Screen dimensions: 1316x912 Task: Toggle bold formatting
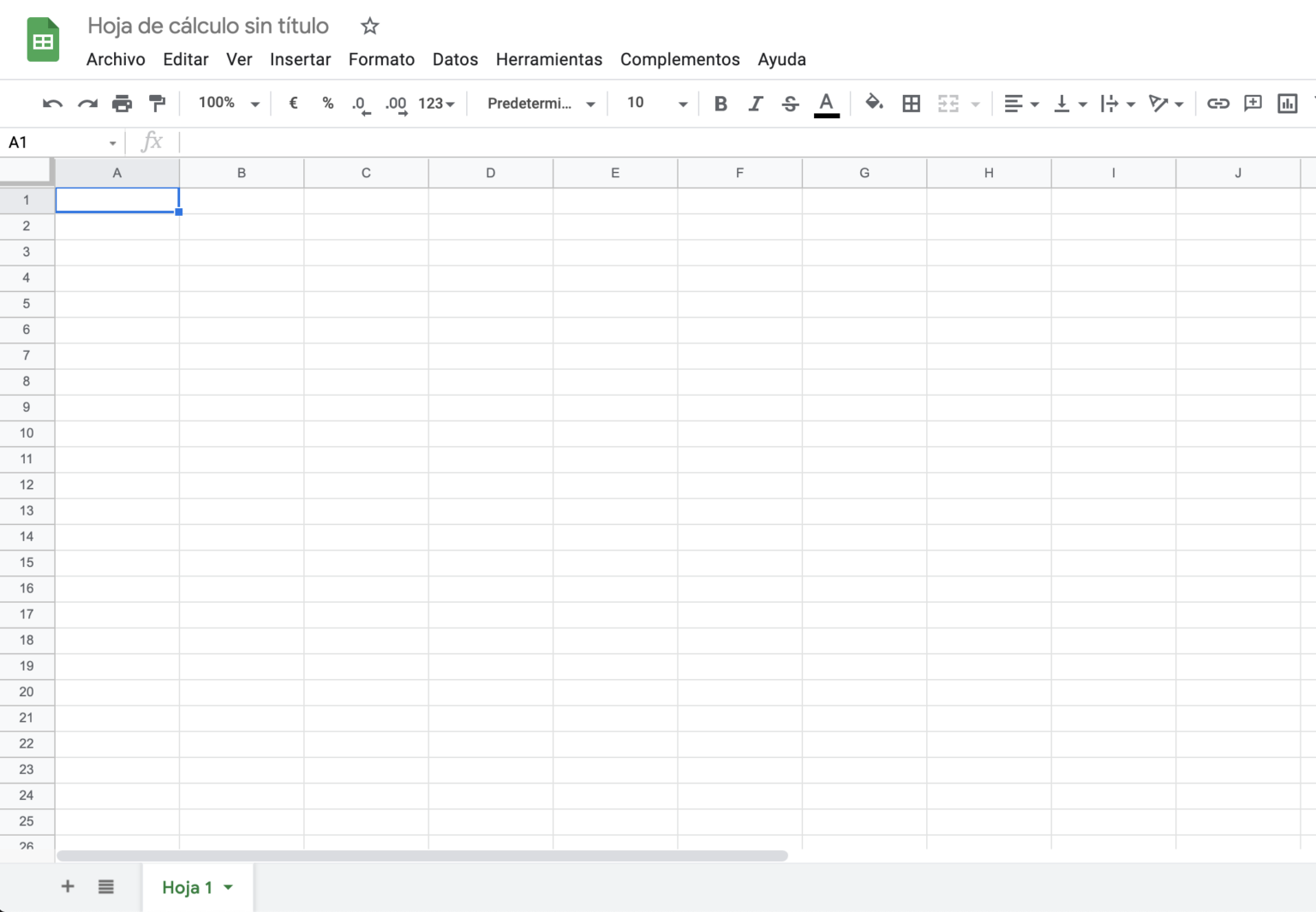721,103
